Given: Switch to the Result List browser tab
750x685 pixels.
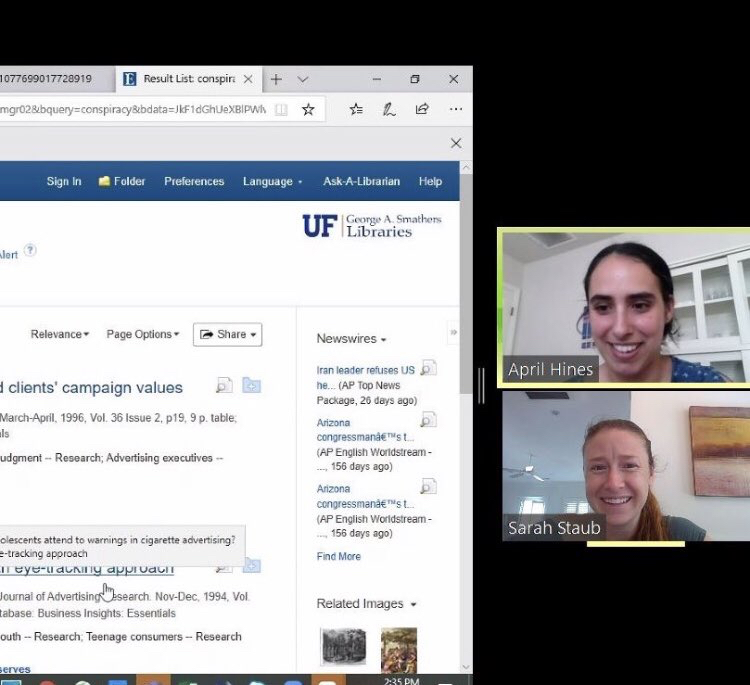Looking at the screenshot, I should click(188, 79).
